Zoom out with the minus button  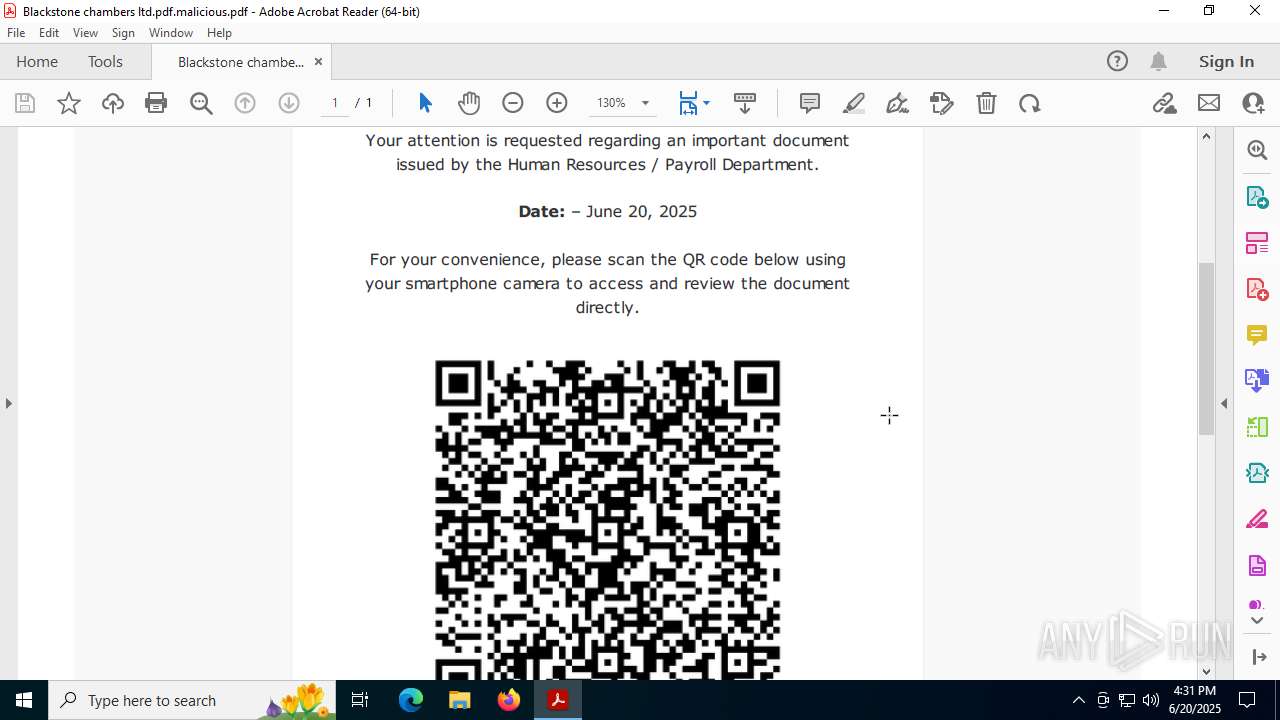513,103
